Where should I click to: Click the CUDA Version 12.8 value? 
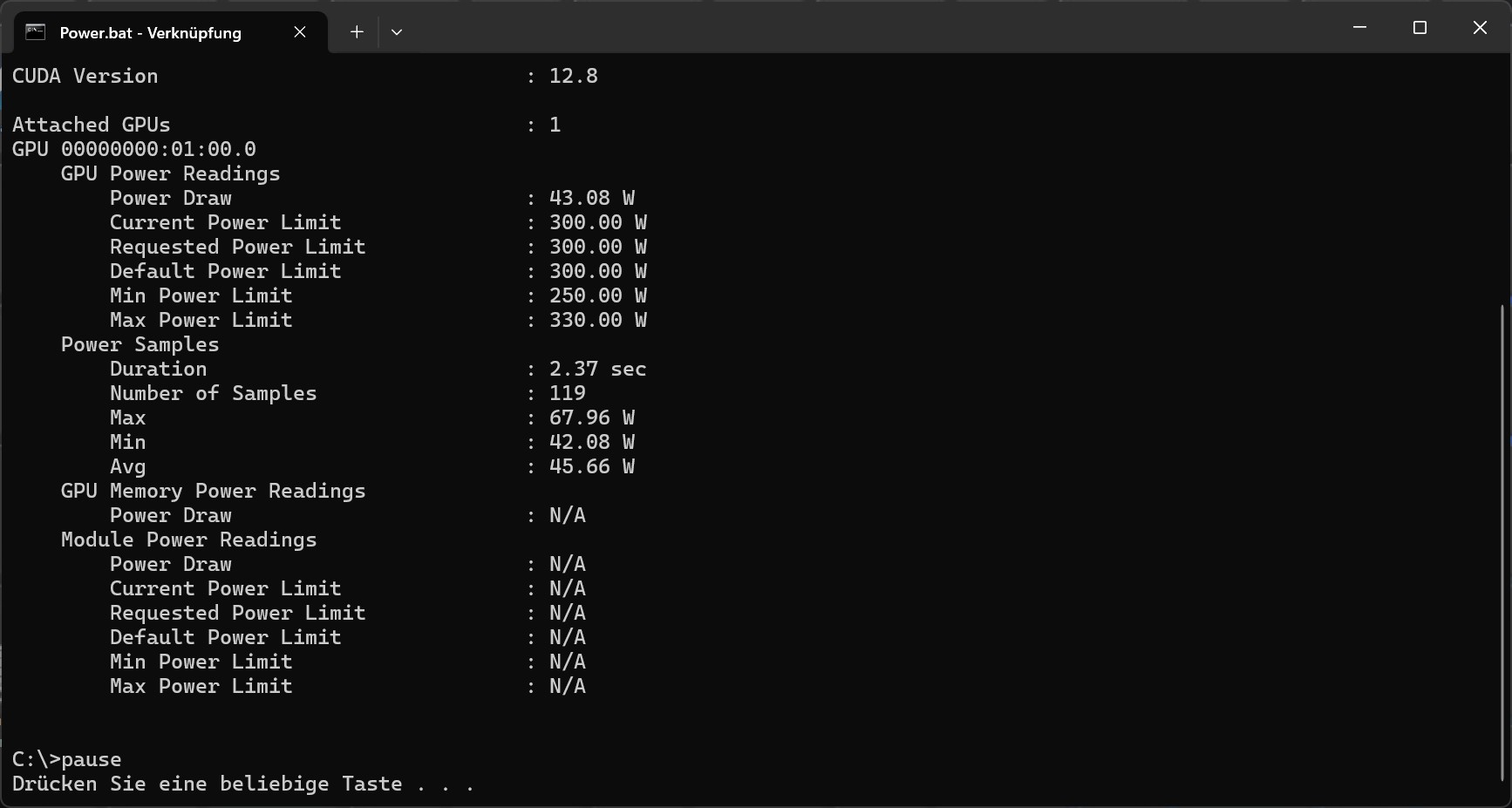click(x=573, y=76)
